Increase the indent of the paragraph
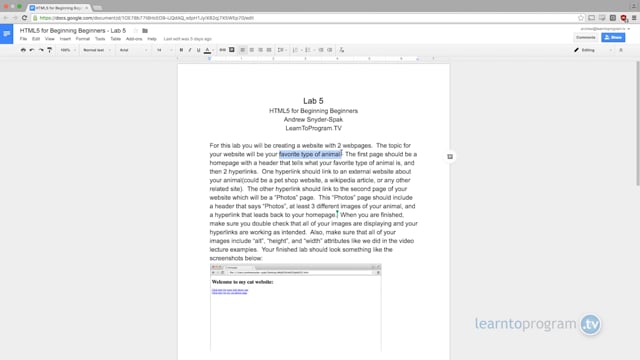The image size is (640, 360). coord(330,50)
